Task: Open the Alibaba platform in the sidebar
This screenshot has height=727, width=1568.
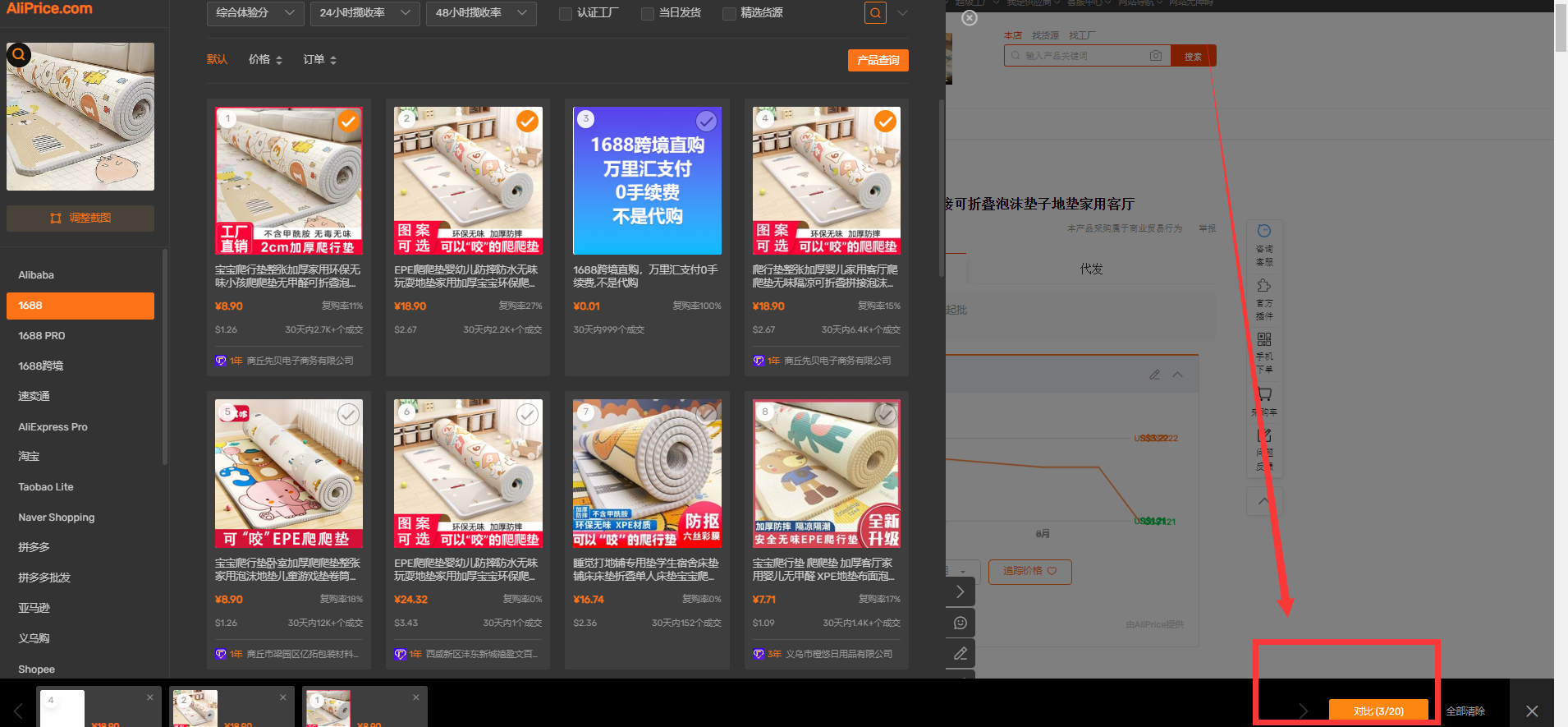Action: pos(80,275)
